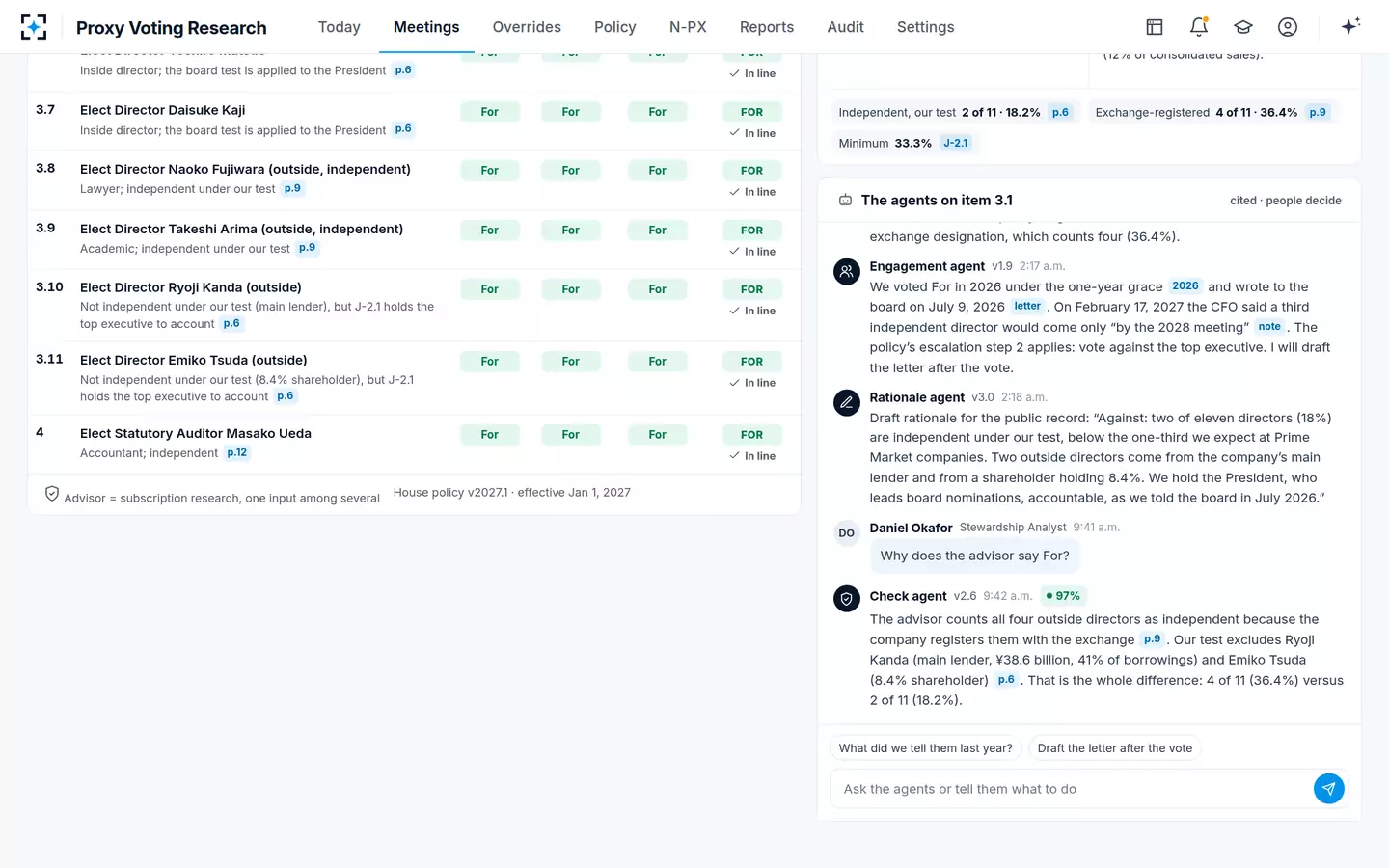1389x868 pixels.
Task: Open the J-2.1 policy reference chip
Action: click(x=956, y=143)
